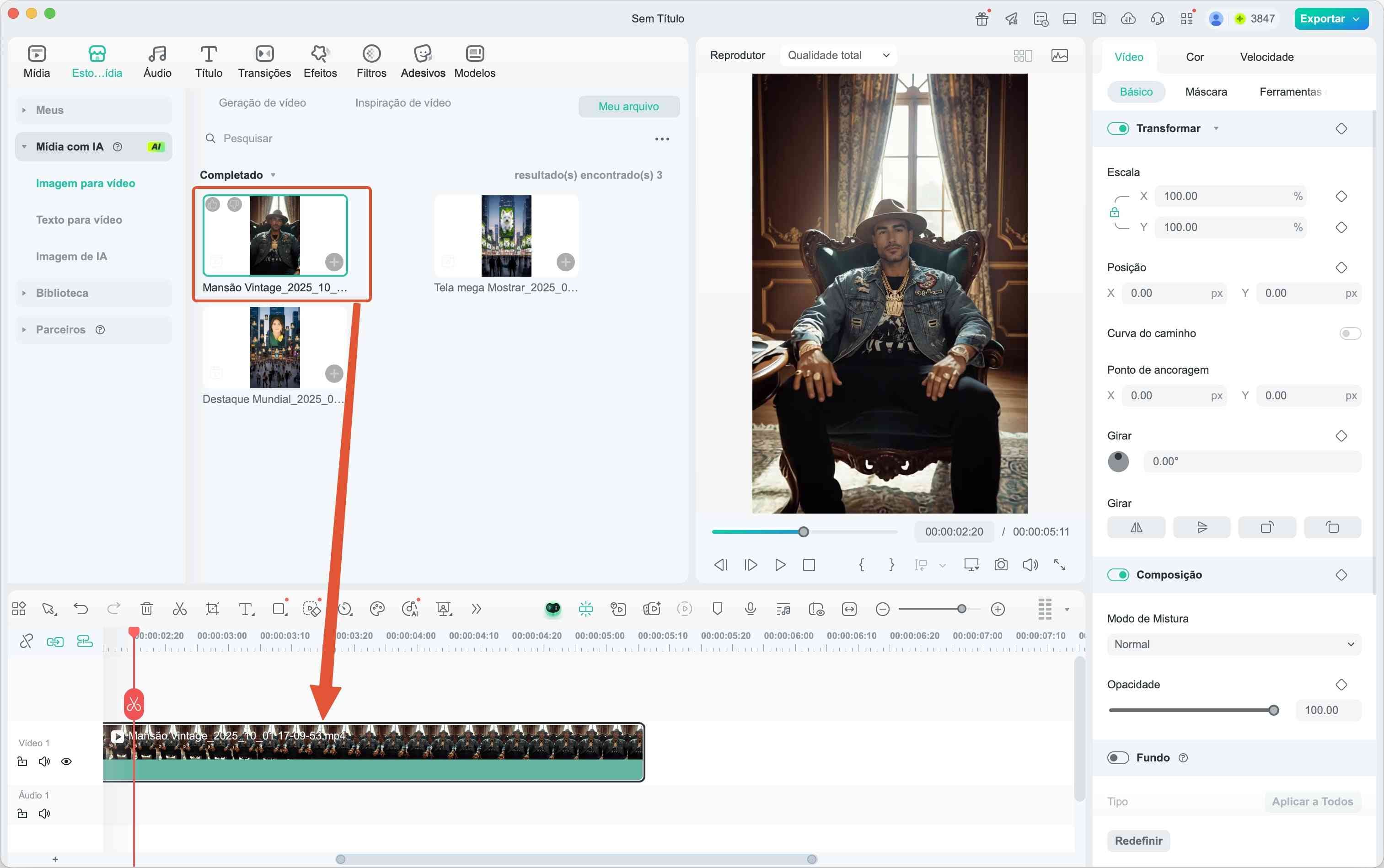Select the Record Voiceover microphone icon
Screen dimensions: 1384x868
750,609
